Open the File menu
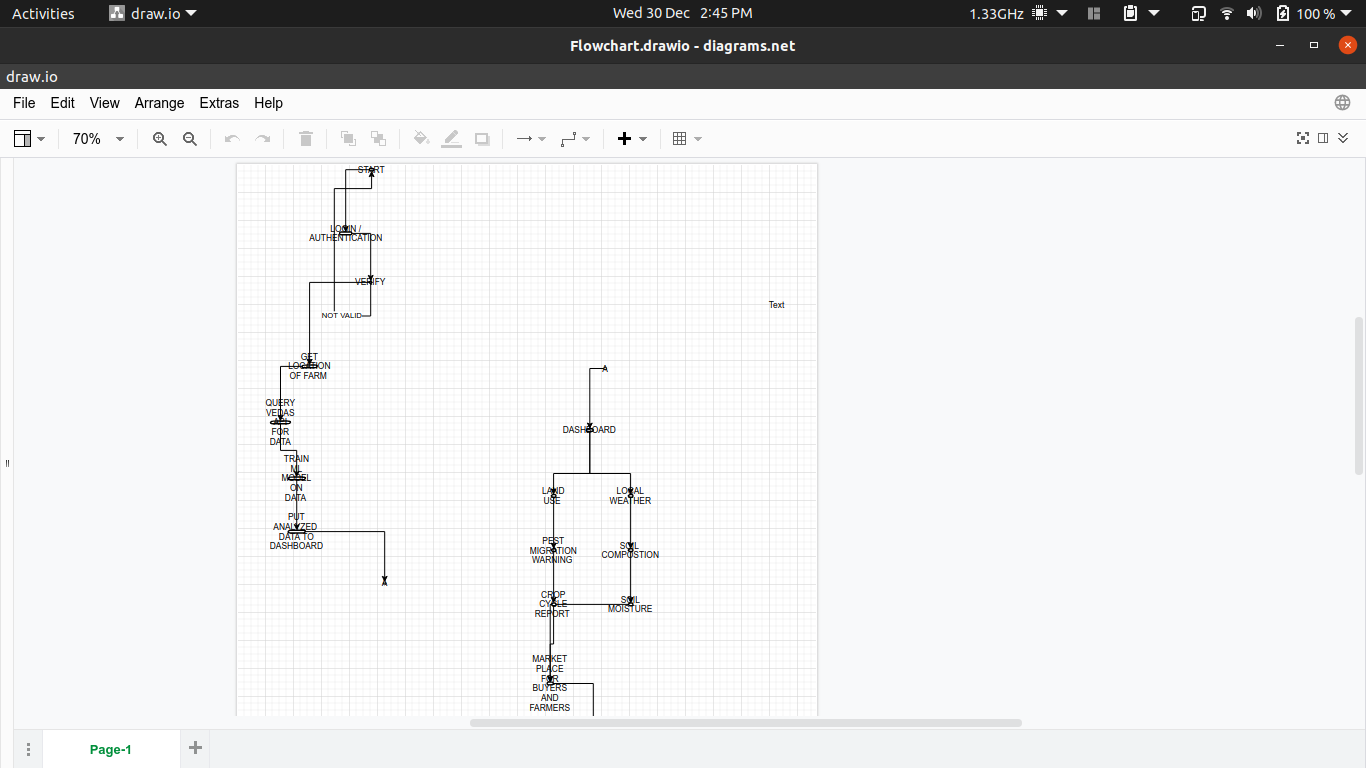The image size is (1366, 768). [x=24, y=103]
